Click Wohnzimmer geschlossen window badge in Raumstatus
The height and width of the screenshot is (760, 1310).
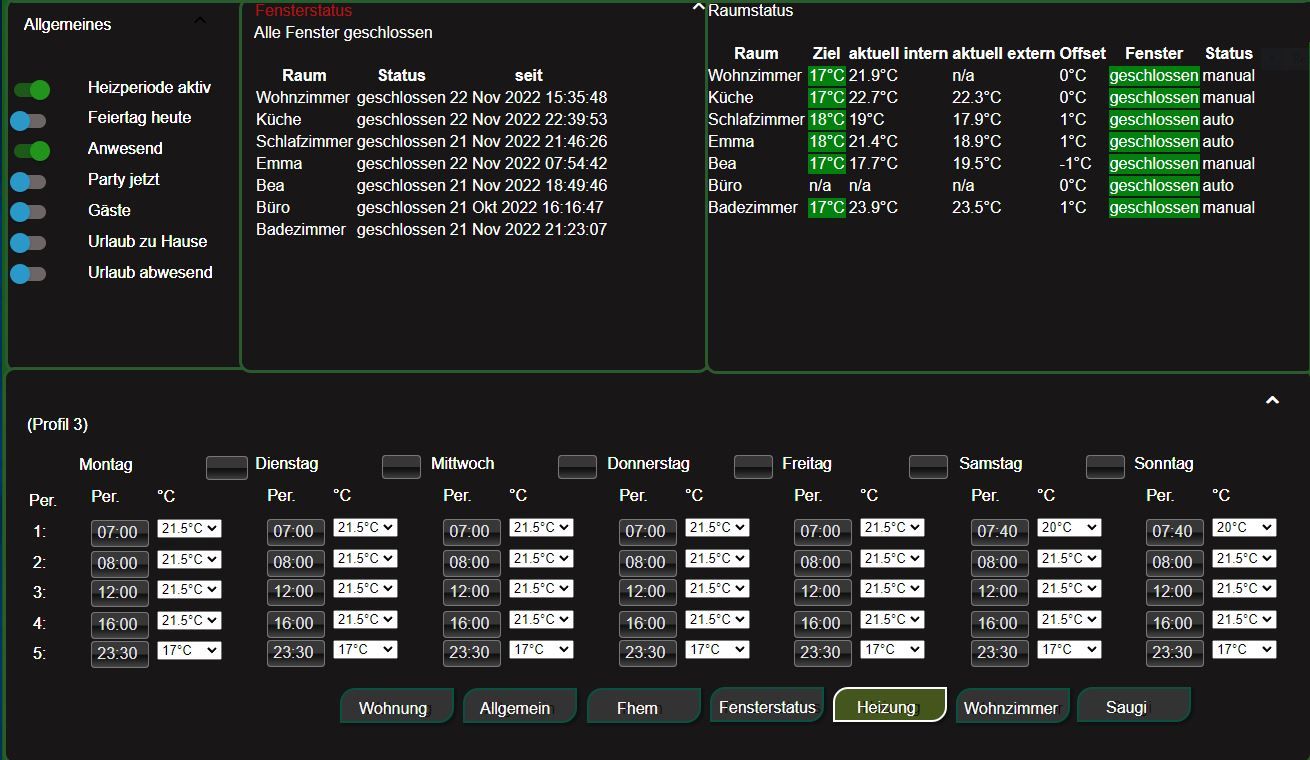coord(1154,76)
